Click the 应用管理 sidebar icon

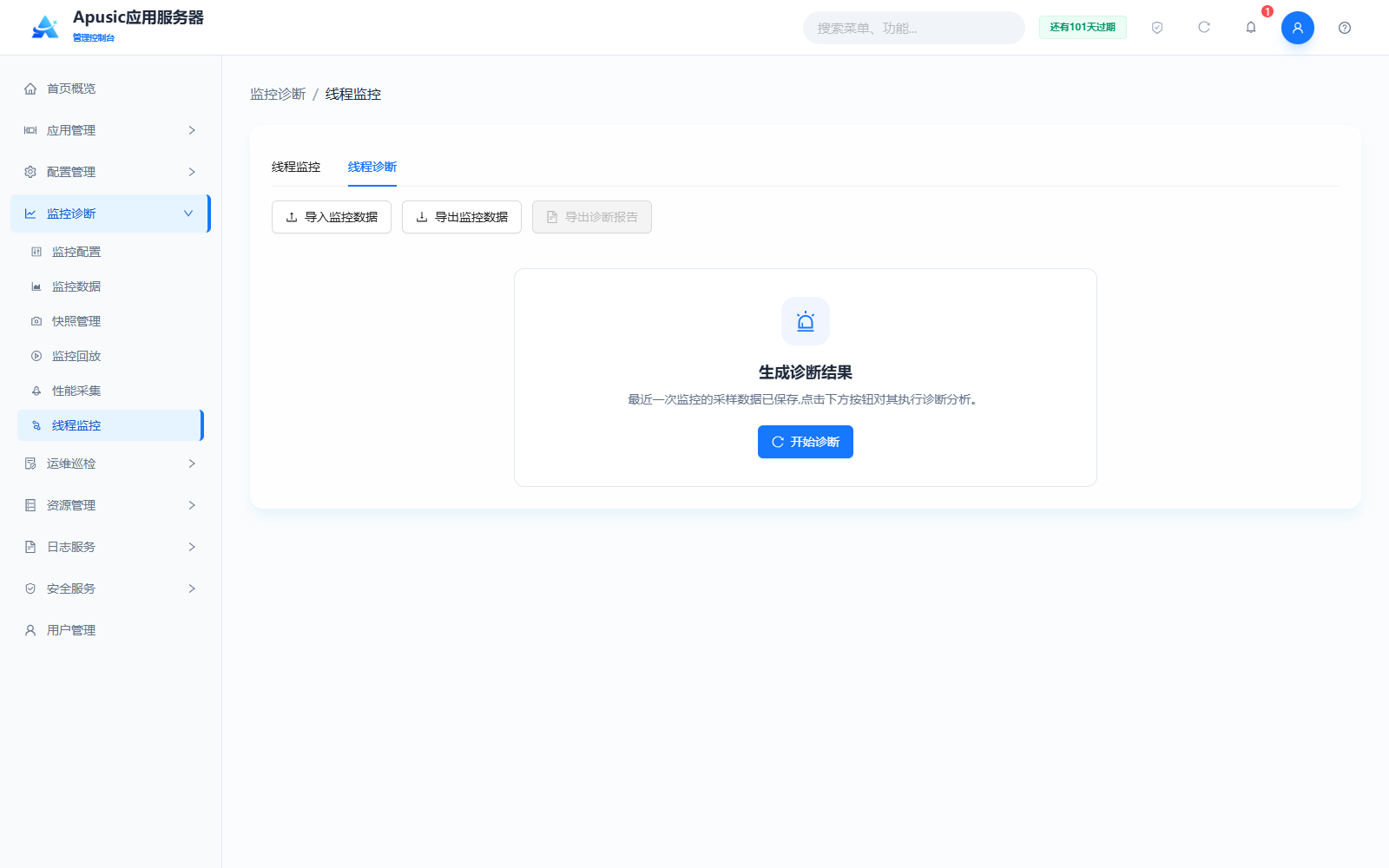coord(30,130)
